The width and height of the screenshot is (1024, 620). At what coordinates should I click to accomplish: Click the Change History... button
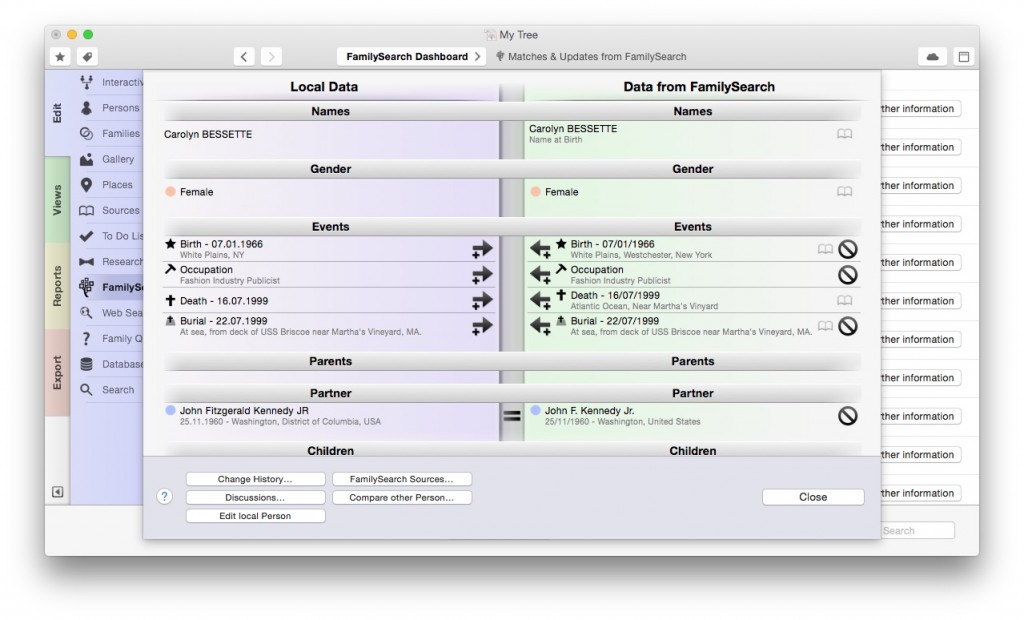coord(255,479)
